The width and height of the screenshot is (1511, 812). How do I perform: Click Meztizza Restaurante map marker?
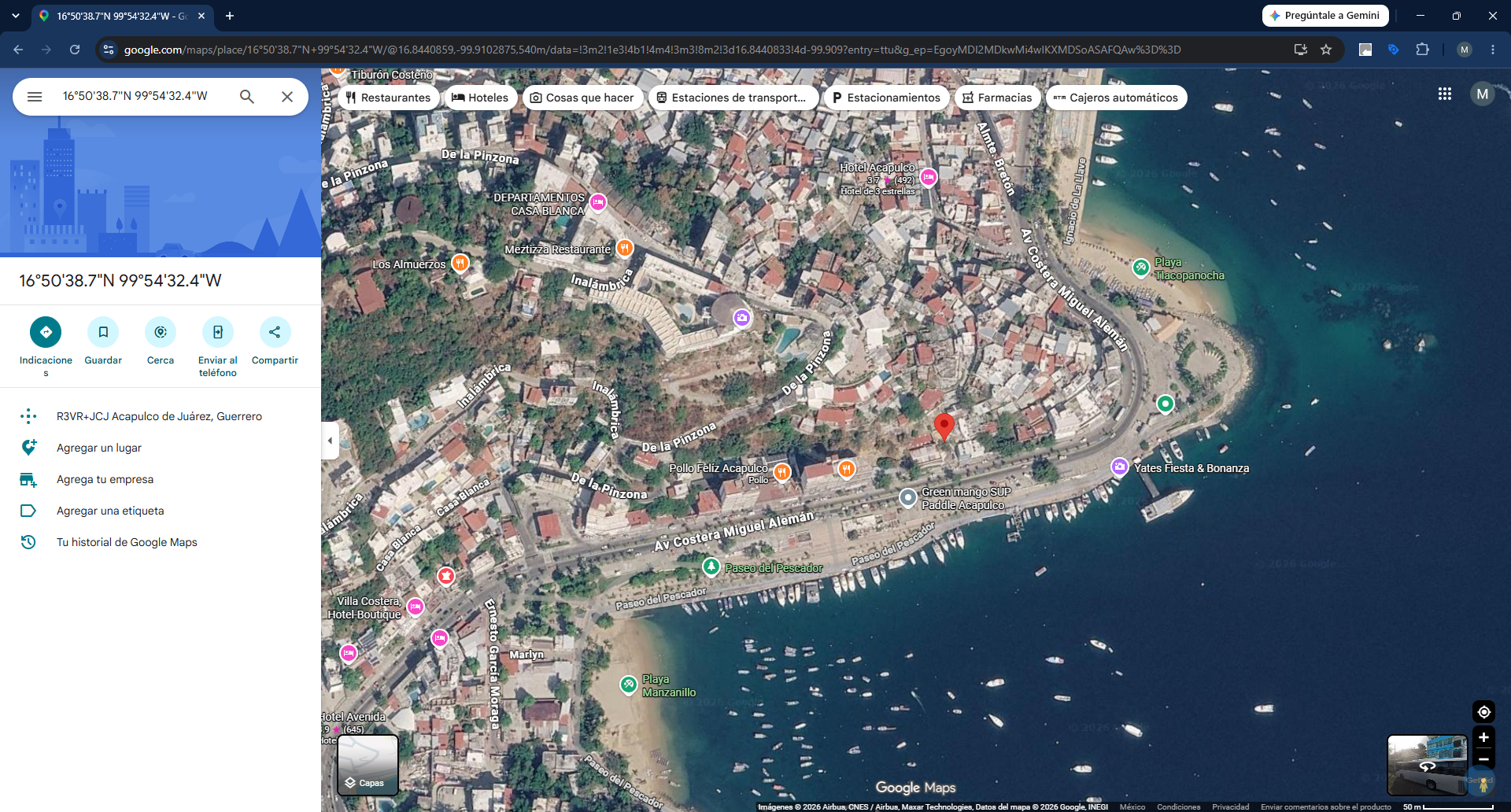[x=625, y=249]
